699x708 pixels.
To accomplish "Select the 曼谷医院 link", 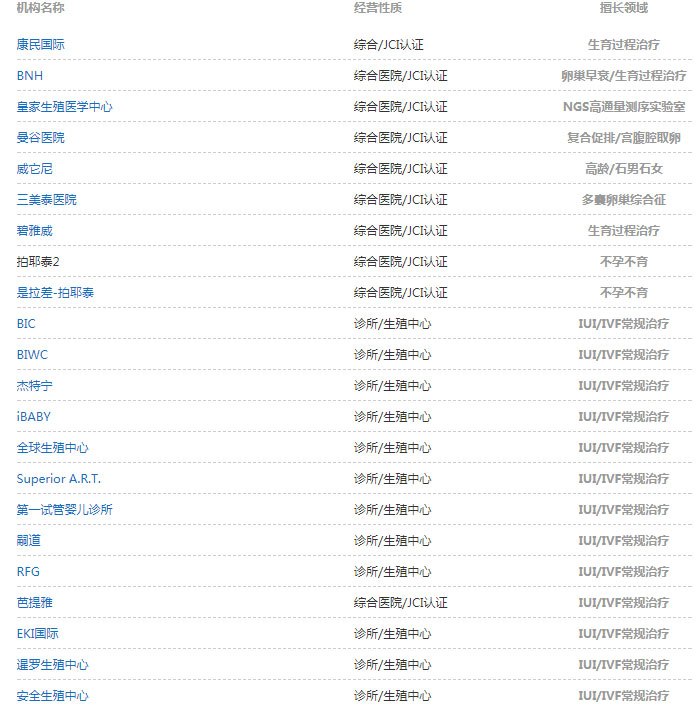I will coord(40,138).
